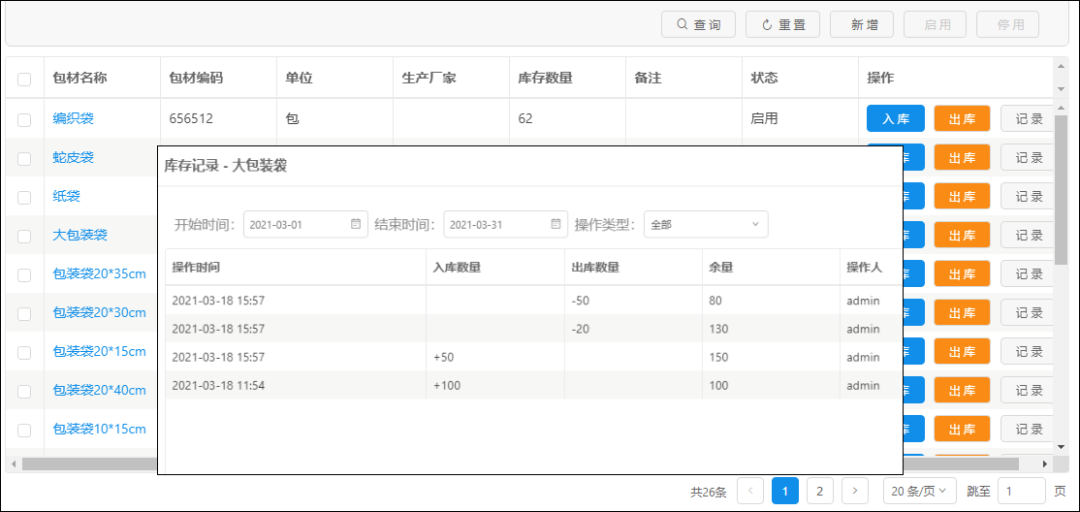
Task: Open calendar icon for 开始时间 field
Action: pyautogui.click(x=355, y=224)
